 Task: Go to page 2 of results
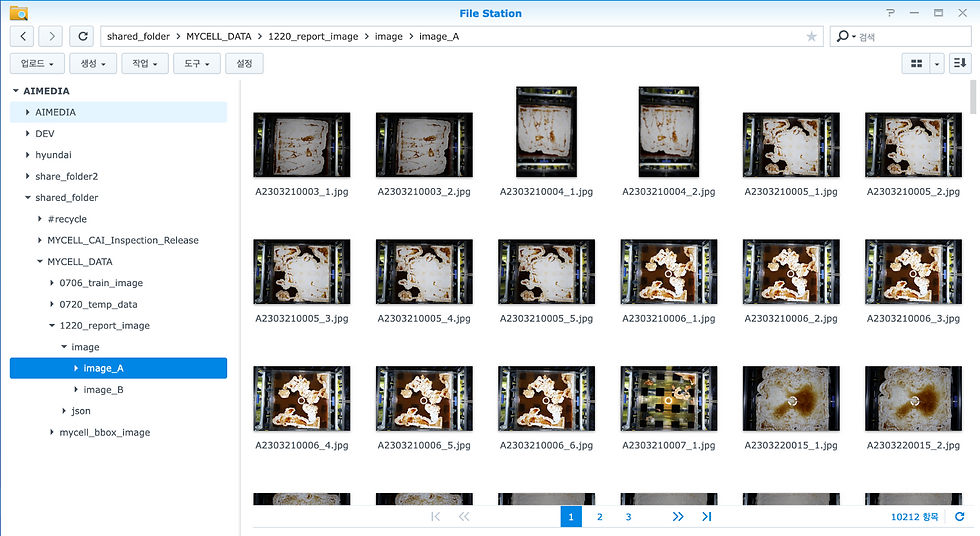[599, 517]
